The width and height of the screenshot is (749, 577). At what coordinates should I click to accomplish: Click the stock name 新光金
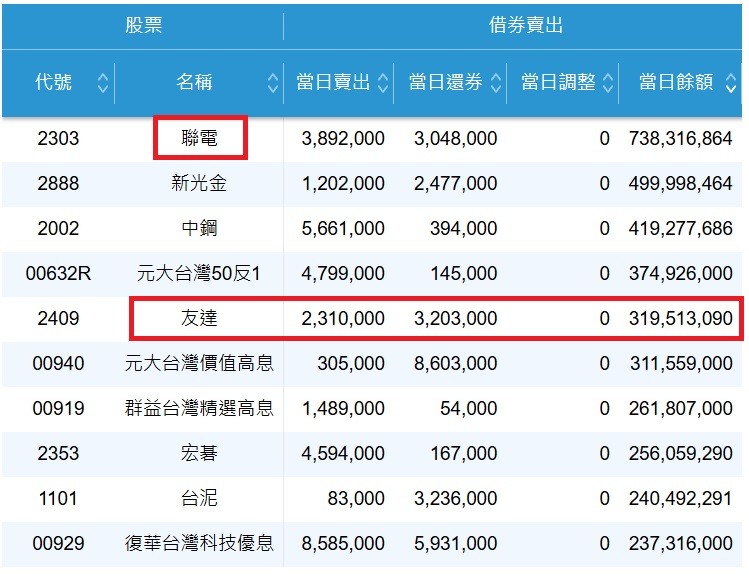(199, 183)
